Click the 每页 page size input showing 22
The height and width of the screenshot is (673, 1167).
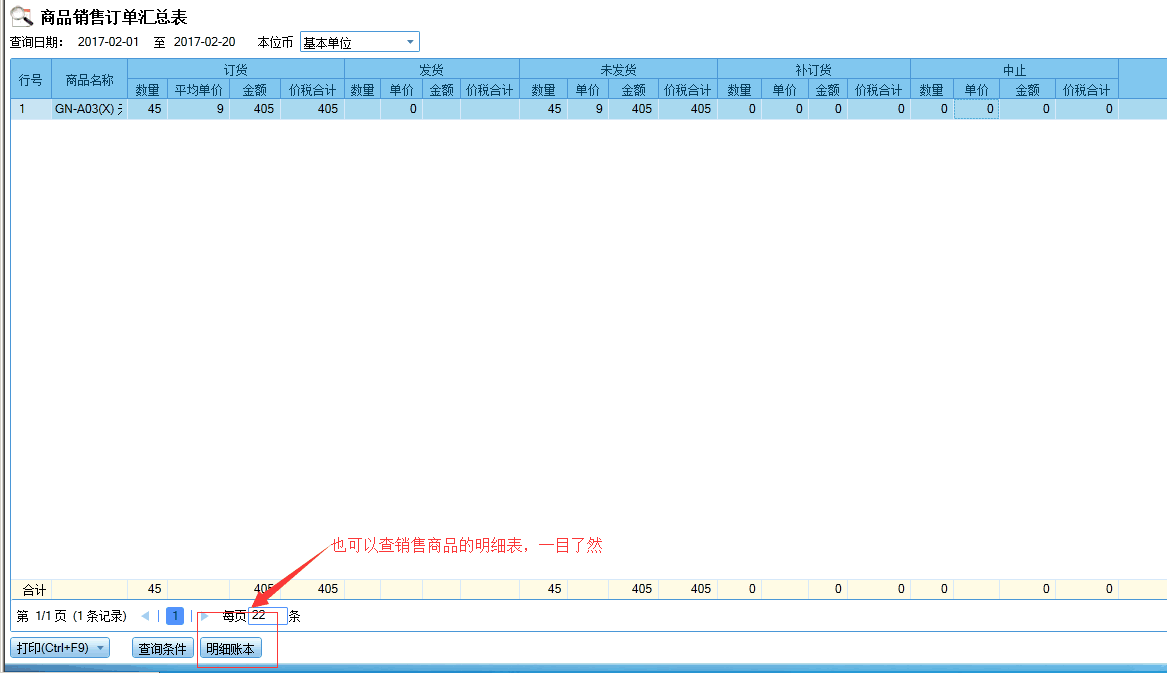(x=268, y=615)
